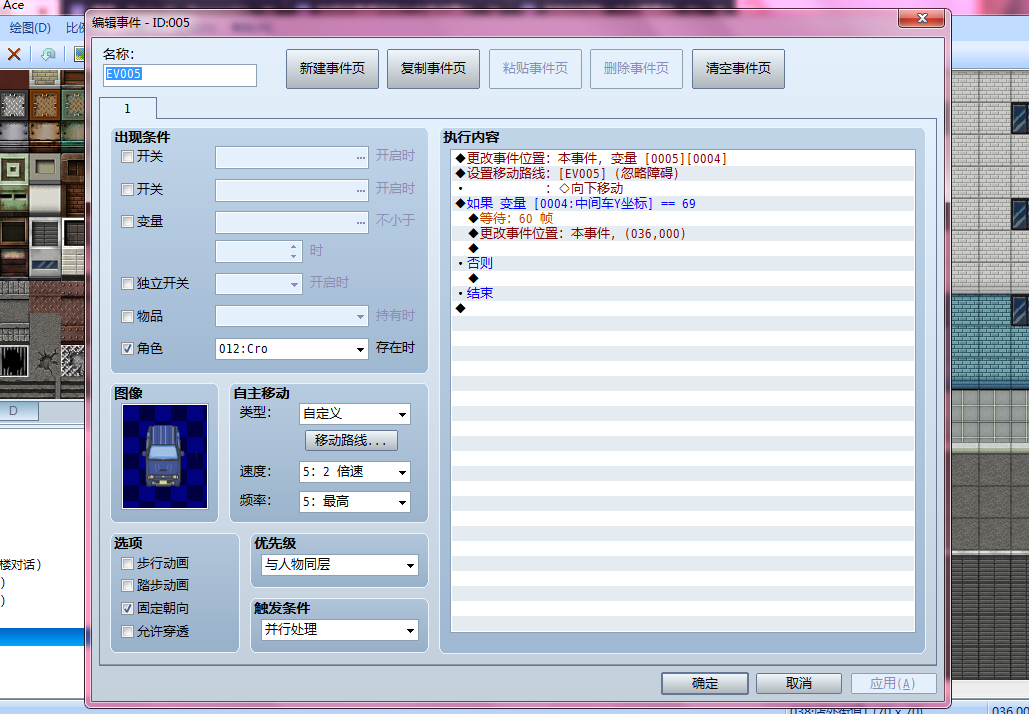Toggle 允许穿透 through option
Image resolution: width=1029 pixels, height=714 pixels.
click(127, 631)
